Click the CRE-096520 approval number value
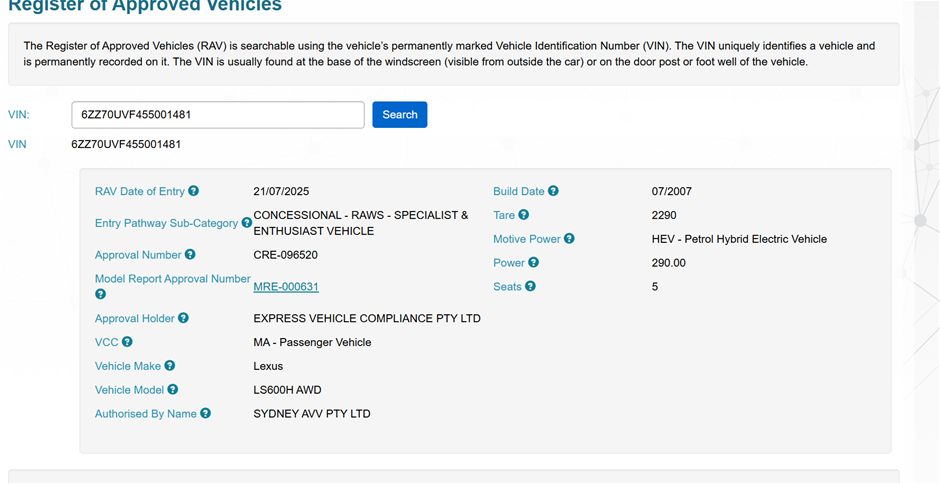The width and height of the screenshot is (940, 484). [286, 255]
